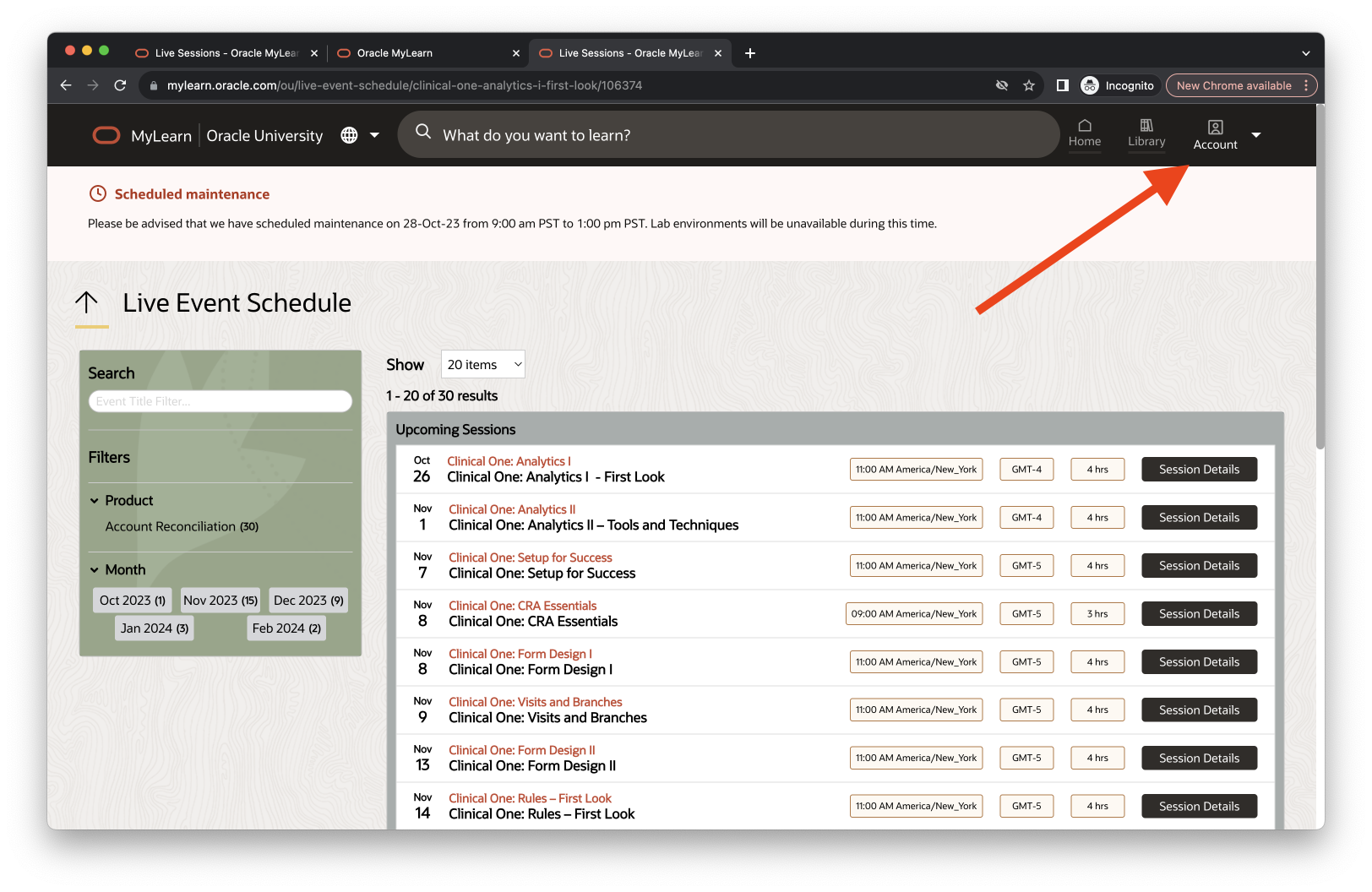Open Chrome three-dot menu
Viewport: 1372px width, 892px height.
click(x=1306, y=85)
